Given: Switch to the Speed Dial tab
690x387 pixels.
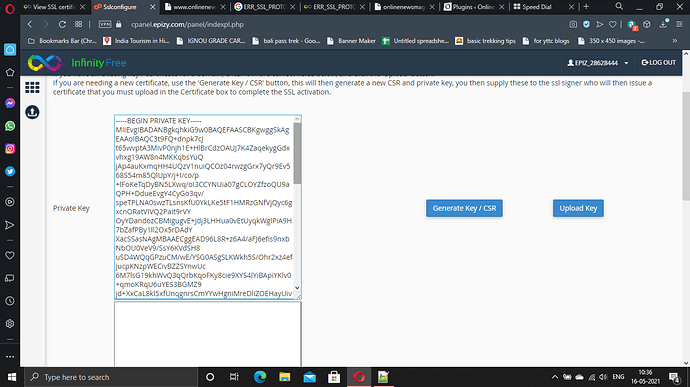Looking at the screenshot, I should (x=544, y=7).
